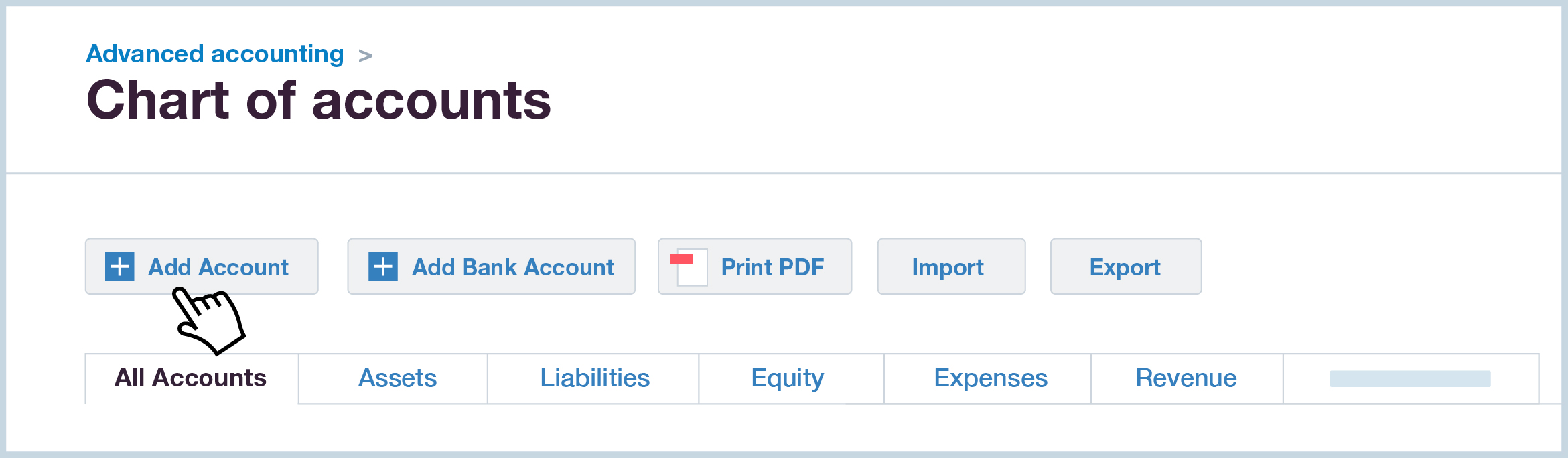The width and height of the screenshot is (1568, 458).
Task: Switch to the All Accounts tab
Action: [x=190, y=378]
